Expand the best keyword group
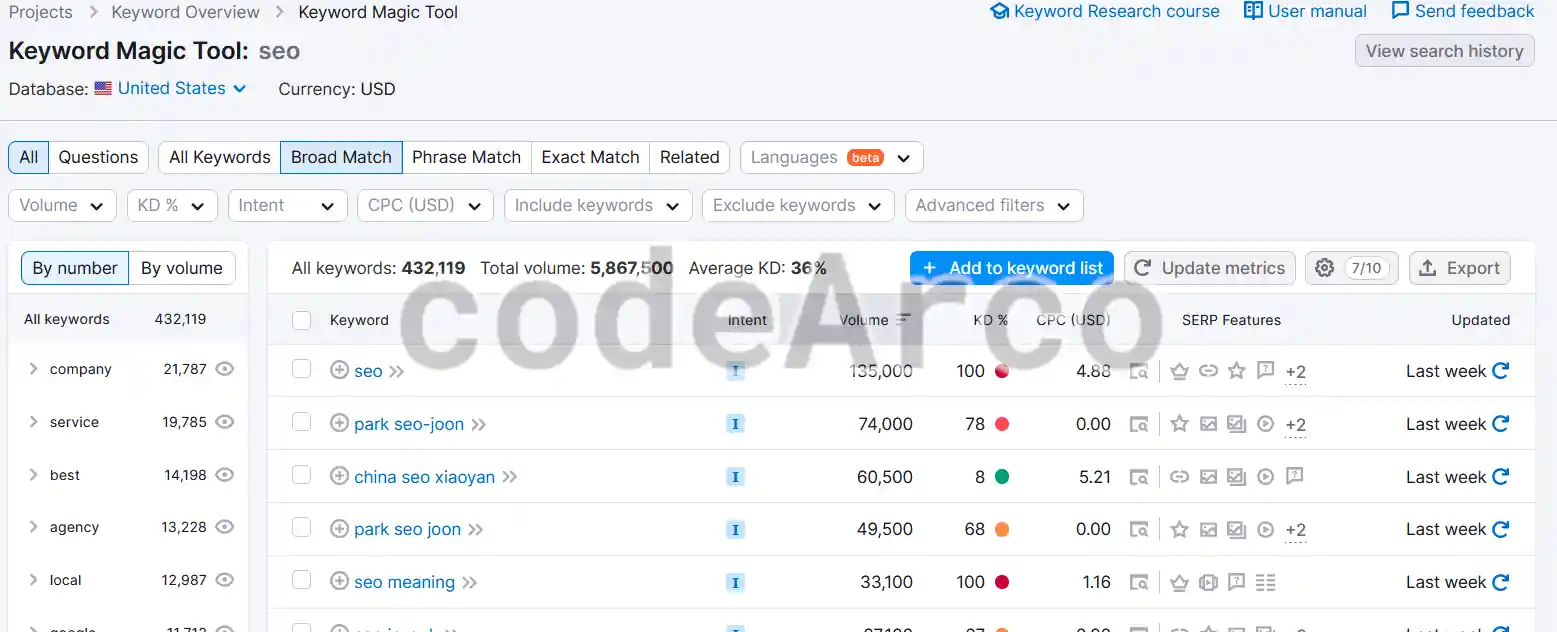Viewport: 1557px width, 632px height. [x=33, y=475]
